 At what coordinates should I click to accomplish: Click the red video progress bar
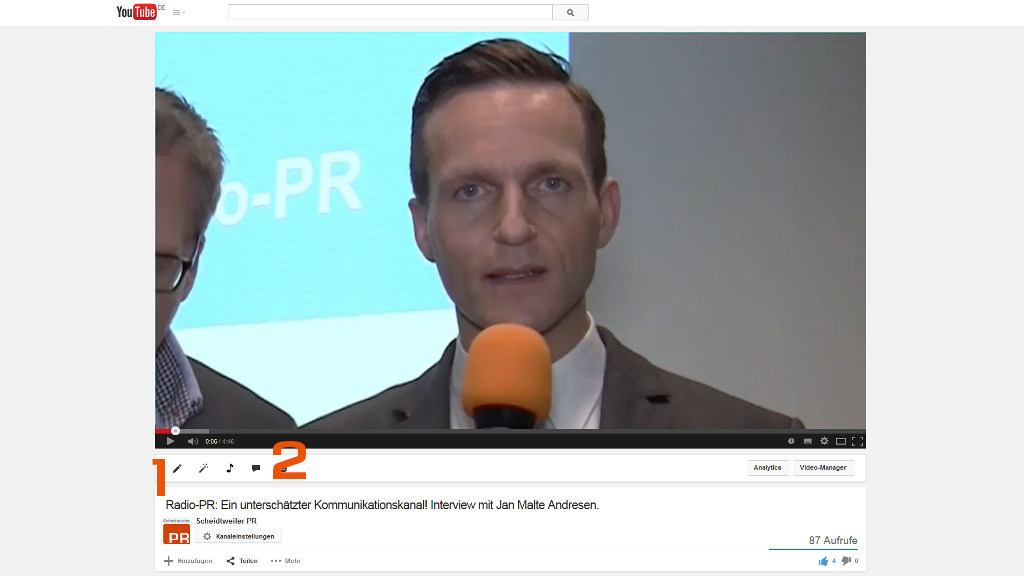(x=163, y=429)
